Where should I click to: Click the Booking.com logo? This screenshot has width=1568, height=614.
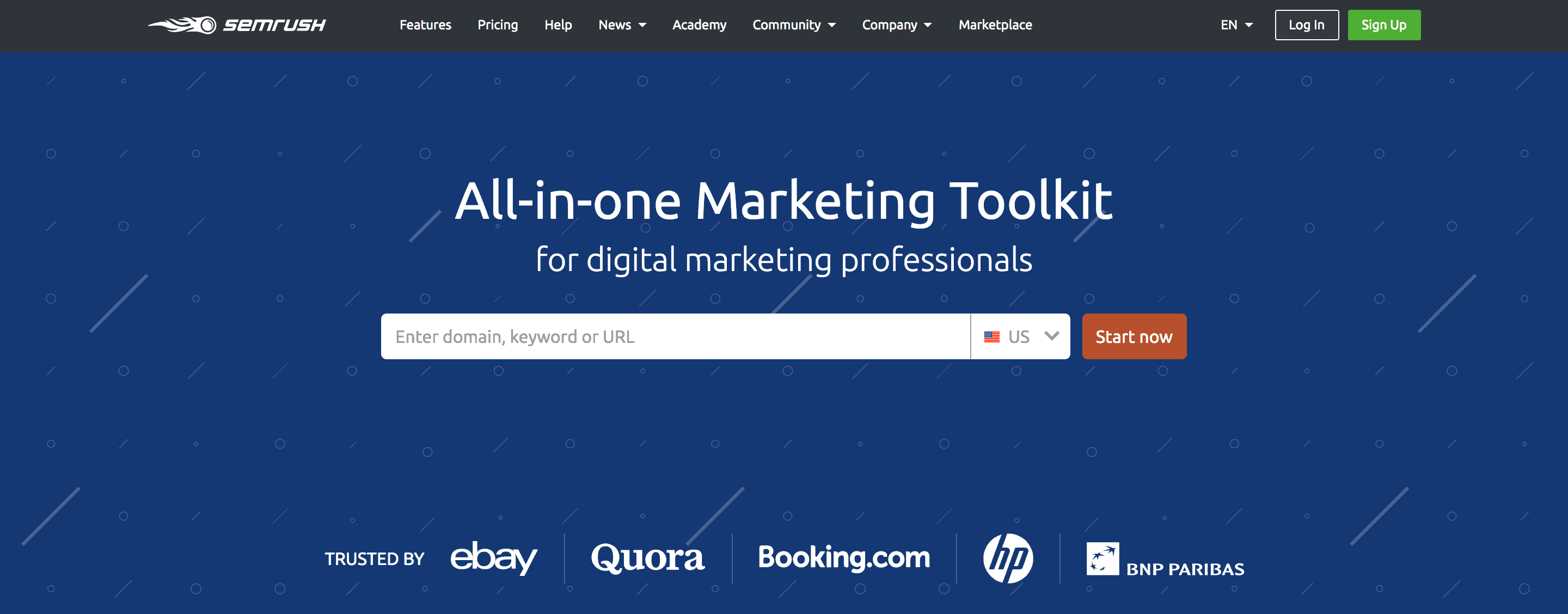click(x=844, y=557)
